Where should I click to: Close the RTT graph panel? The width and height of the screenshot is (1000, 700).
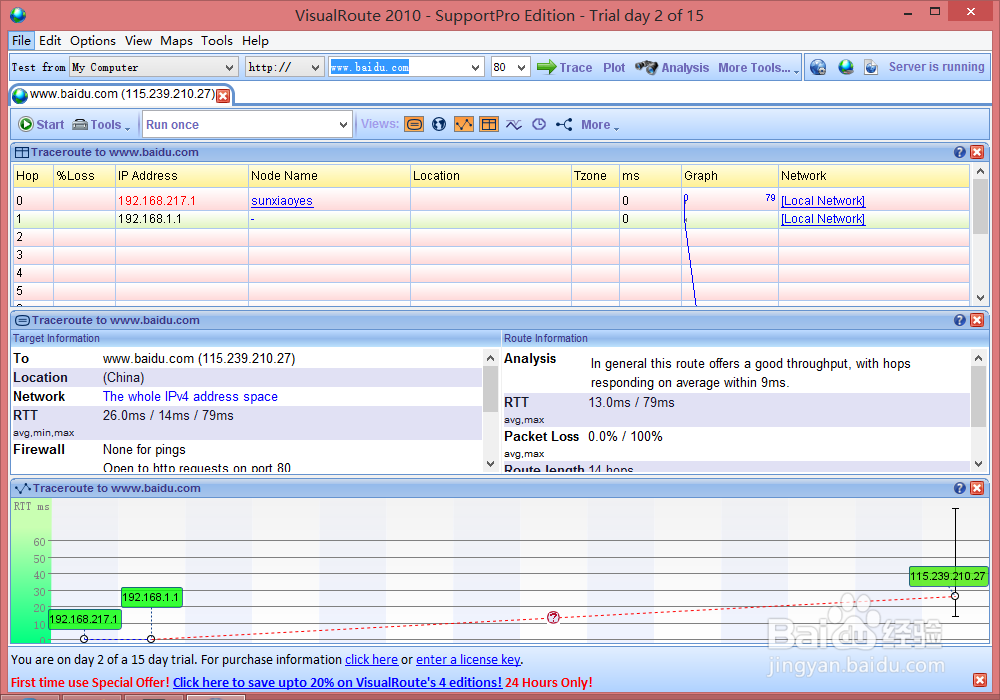(x=976, y=488)
